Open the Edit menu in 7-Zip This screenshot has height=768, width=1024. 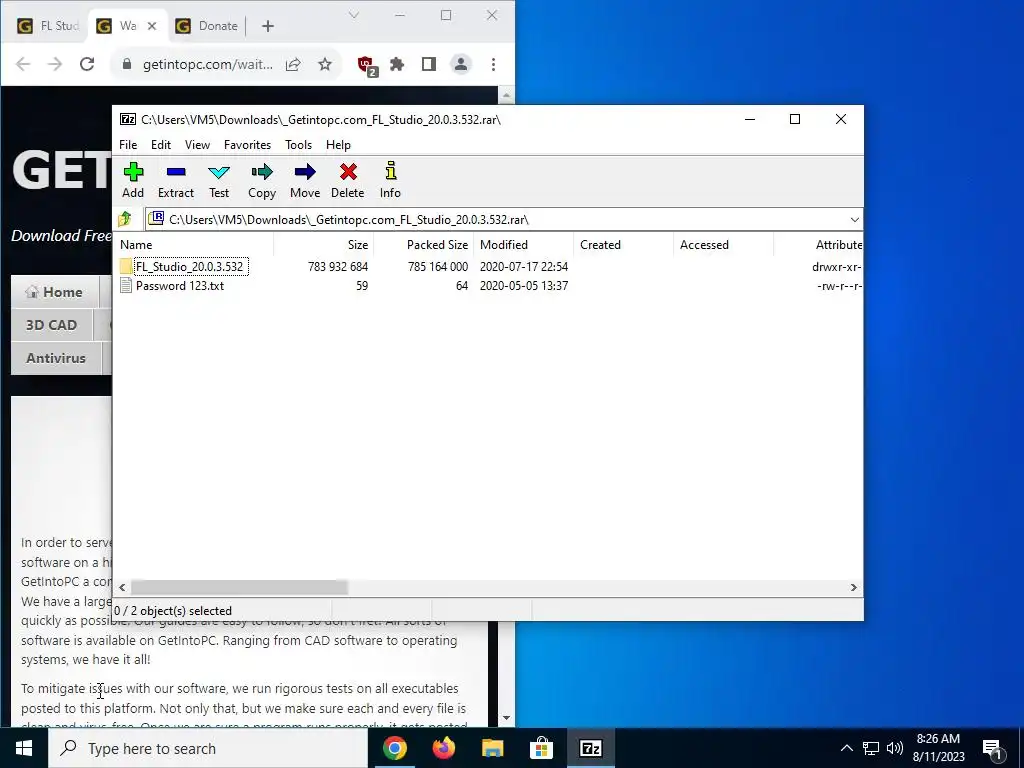161,145
